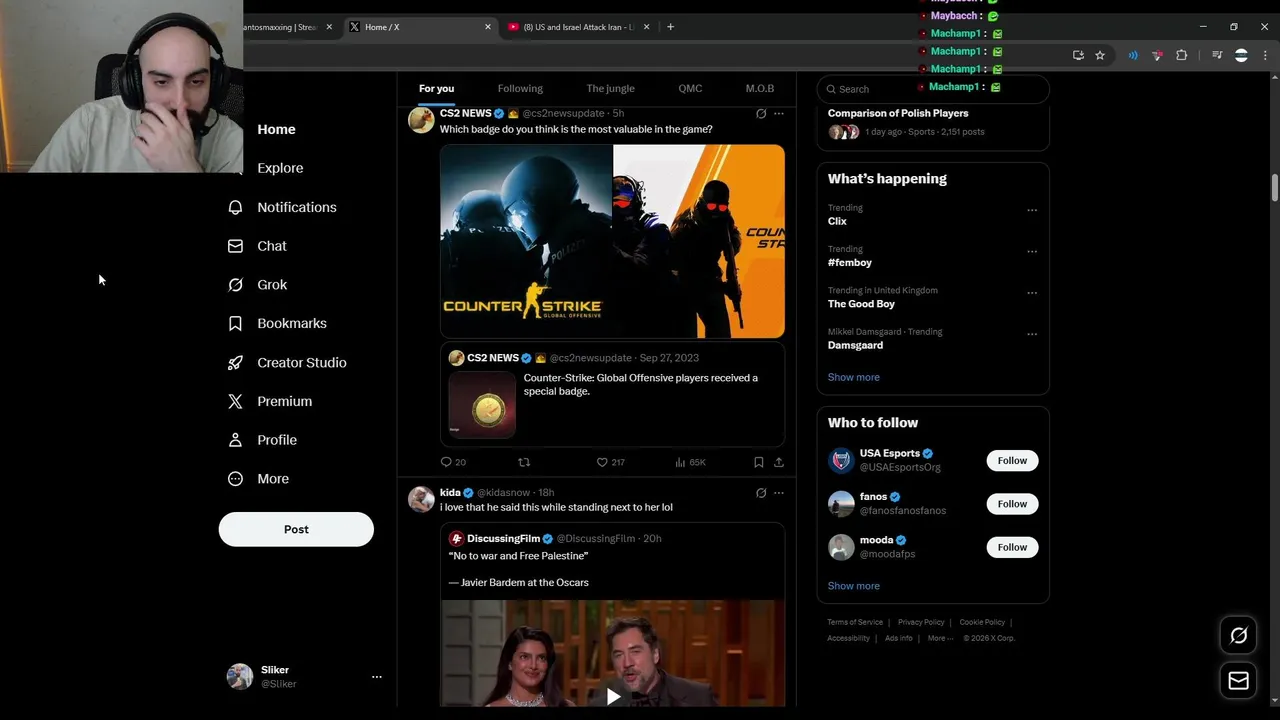Screen dimensions: 1280x720
Task: Switch to the M.O.B tab
Action: coord(760,89)
